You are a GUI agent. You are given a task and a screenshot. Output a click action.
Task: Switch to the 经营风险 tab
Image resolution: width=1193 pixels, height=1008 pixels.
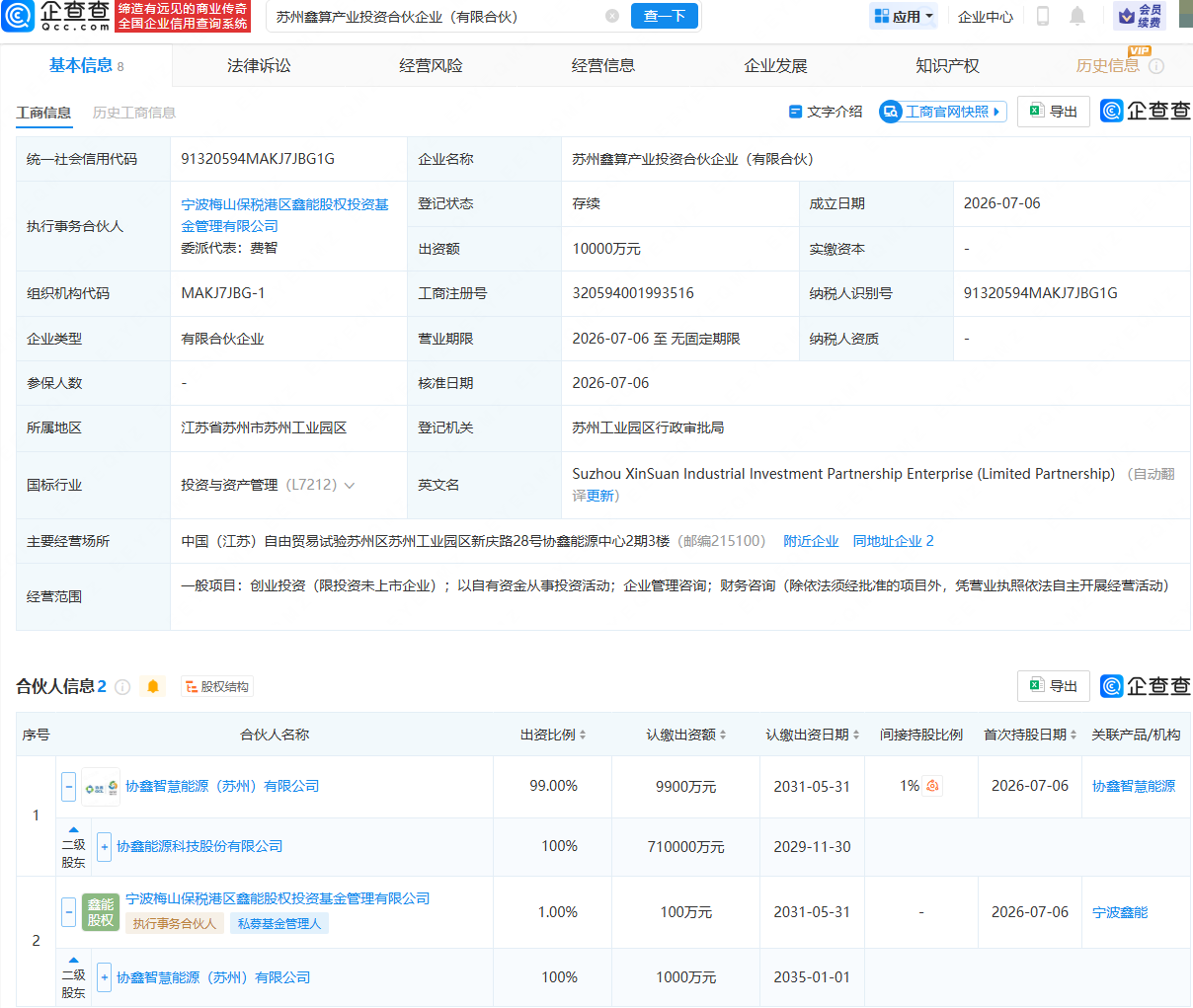point(431,66)
